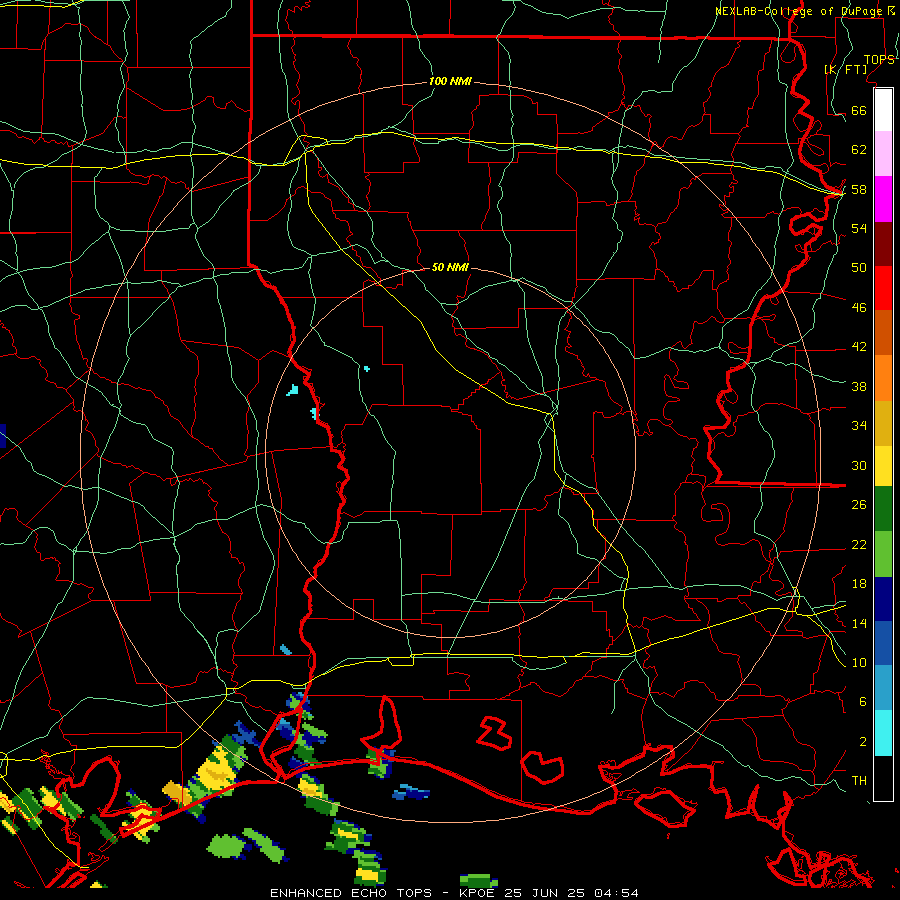900x900 pixels.
Task: Select the light green swatch near legend 22
Action: 883,554
